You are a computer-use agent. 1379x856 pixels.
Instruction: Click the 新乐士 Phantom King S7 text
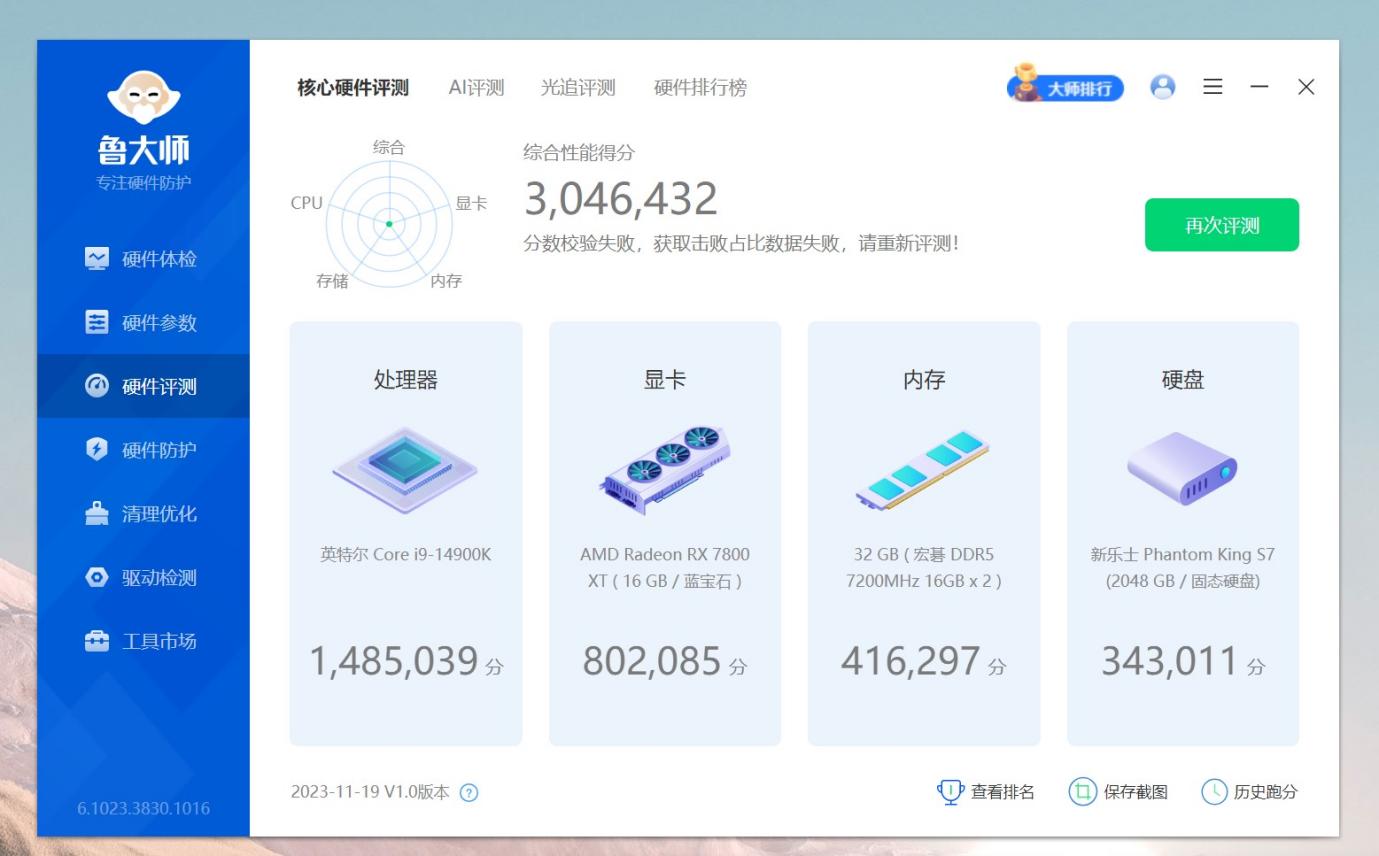[1183, 567]
